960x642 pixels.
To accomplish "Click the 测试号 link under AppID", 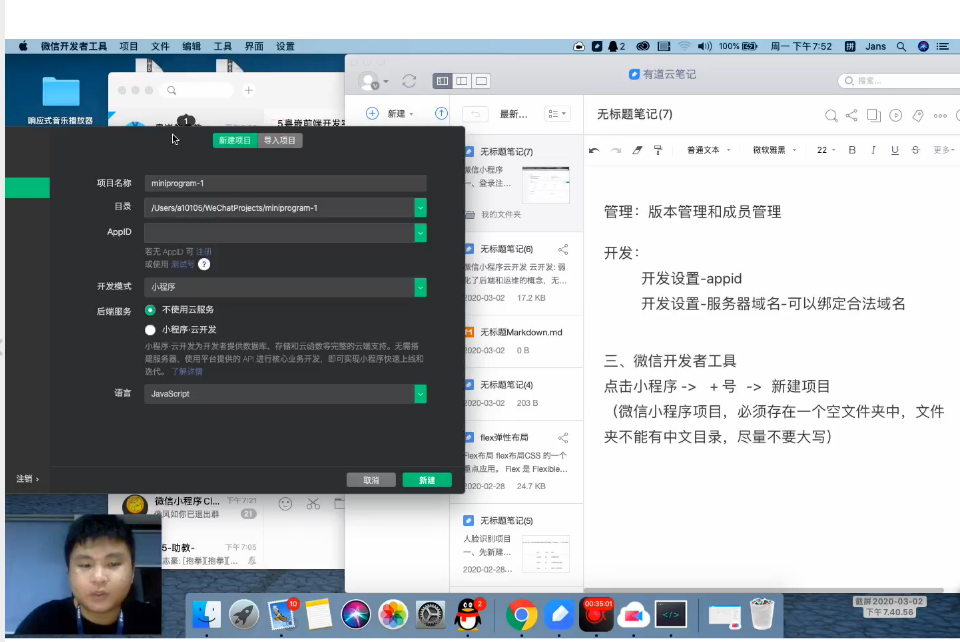I will (182, 264).
